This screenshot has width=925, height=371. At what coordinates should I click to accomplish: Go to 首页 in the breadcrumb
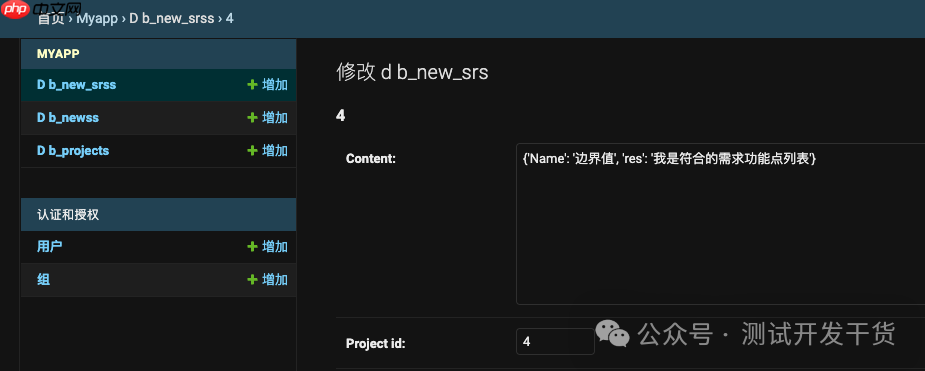coord(51,18)
